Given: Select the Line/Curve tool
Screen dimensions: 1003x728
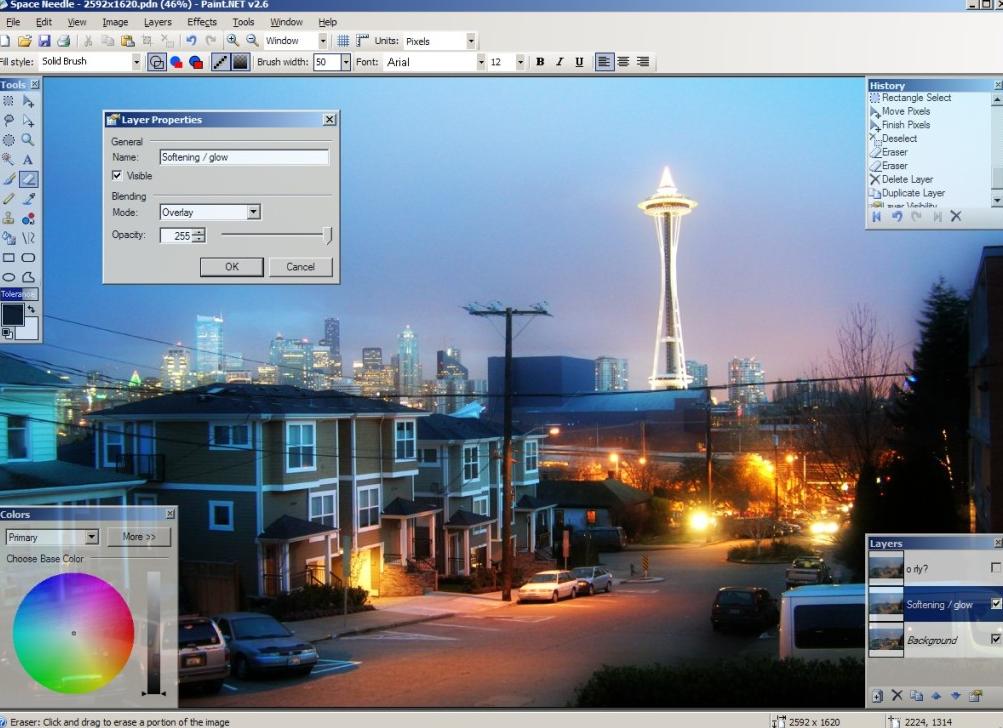Looking at the screenshot, I should coord(28,238).
